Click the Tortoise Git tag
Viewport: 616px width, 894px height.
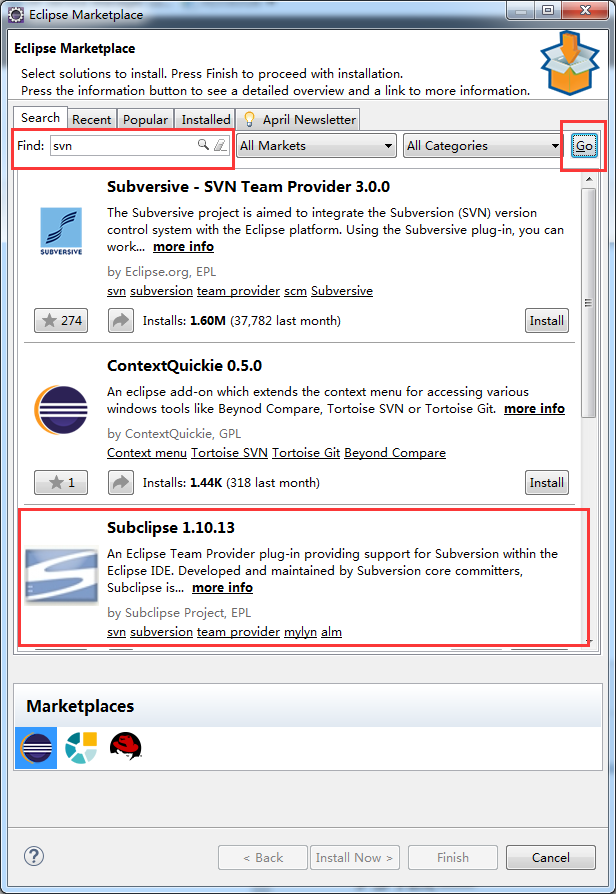[x=306, y=453]
